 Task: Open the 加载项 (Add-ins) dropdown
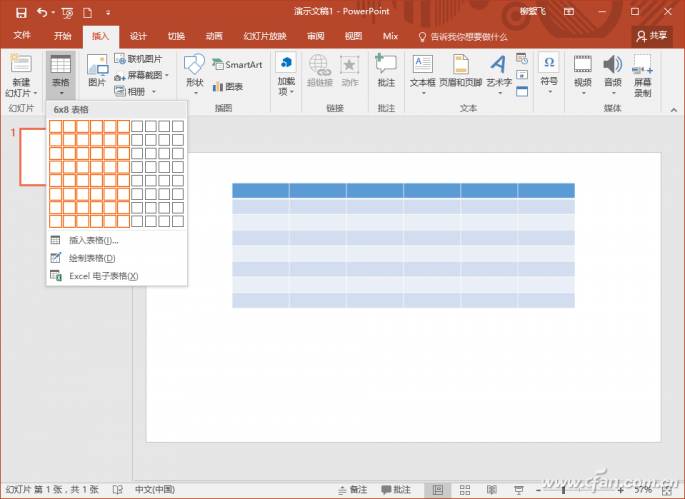pos(286,74)
